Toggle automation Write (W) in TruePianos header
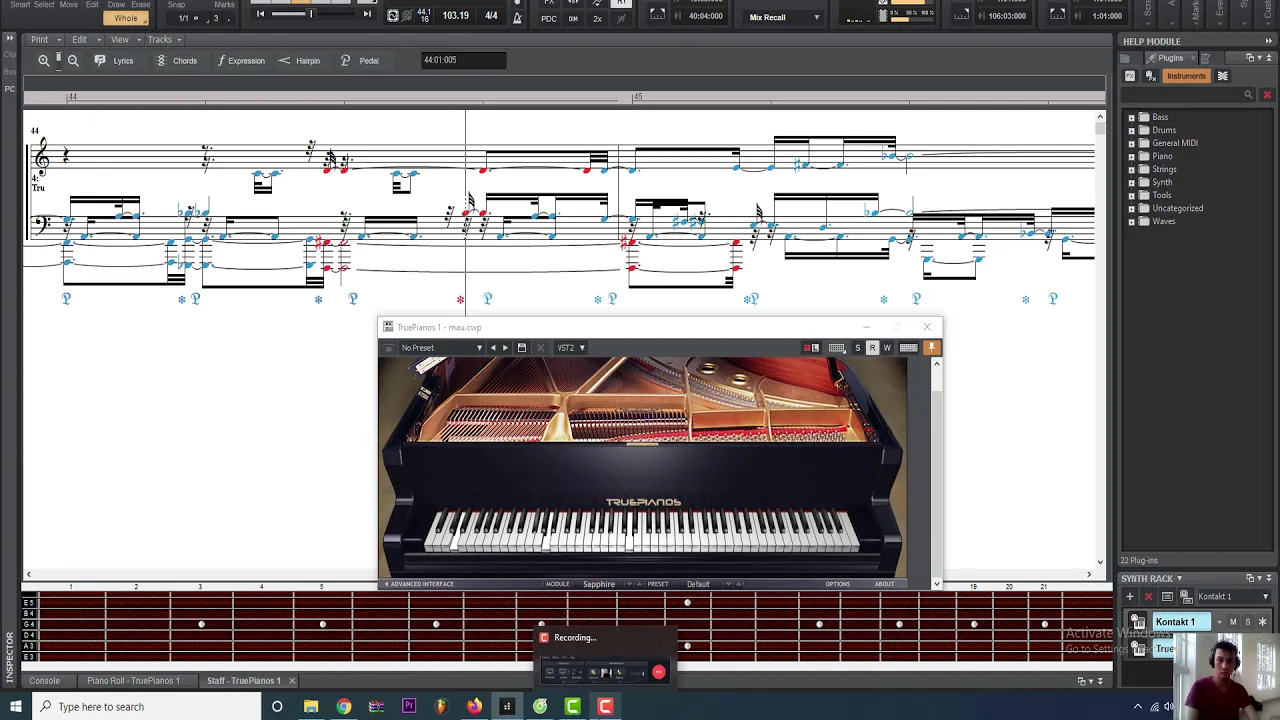The image size is (1280, 720). (x=887, y=348)
